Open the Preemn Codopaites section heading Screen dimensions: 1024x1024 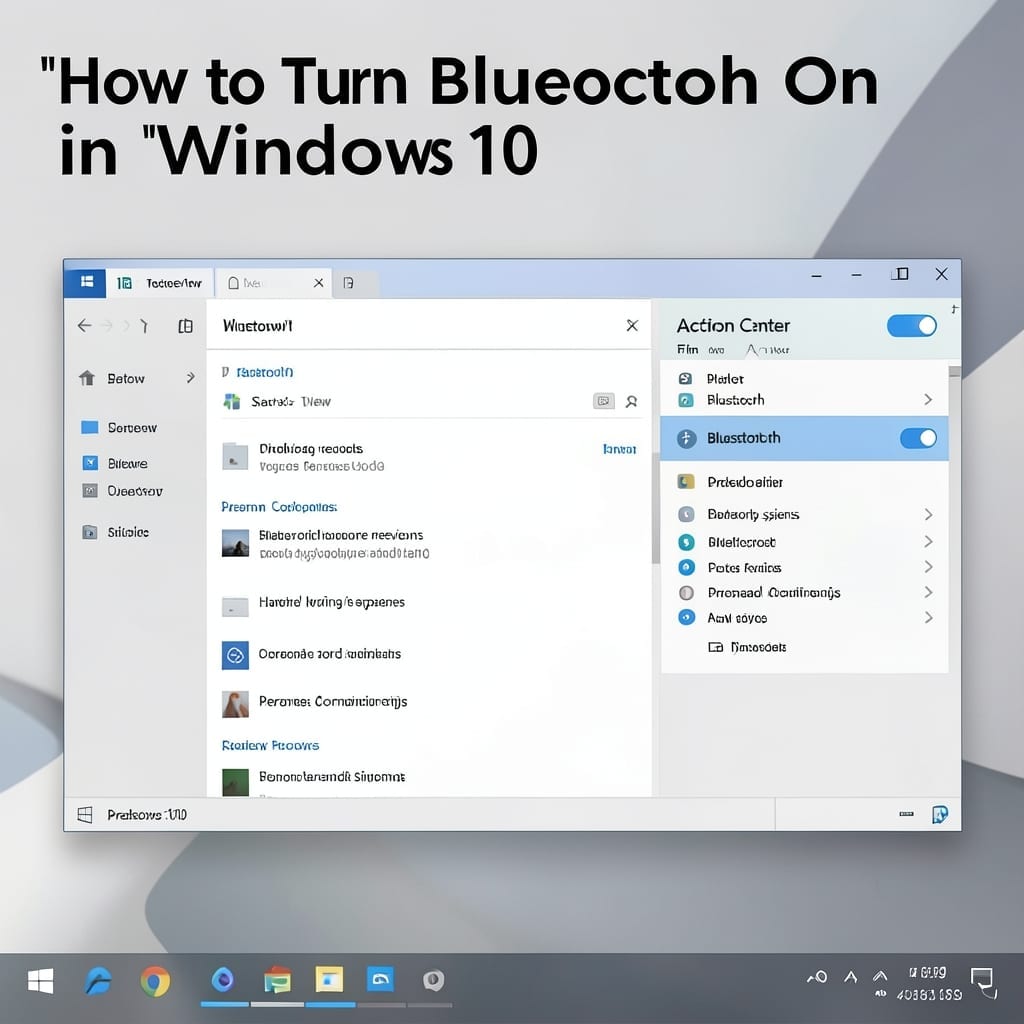pyautogui.click(x=279, y=507)
